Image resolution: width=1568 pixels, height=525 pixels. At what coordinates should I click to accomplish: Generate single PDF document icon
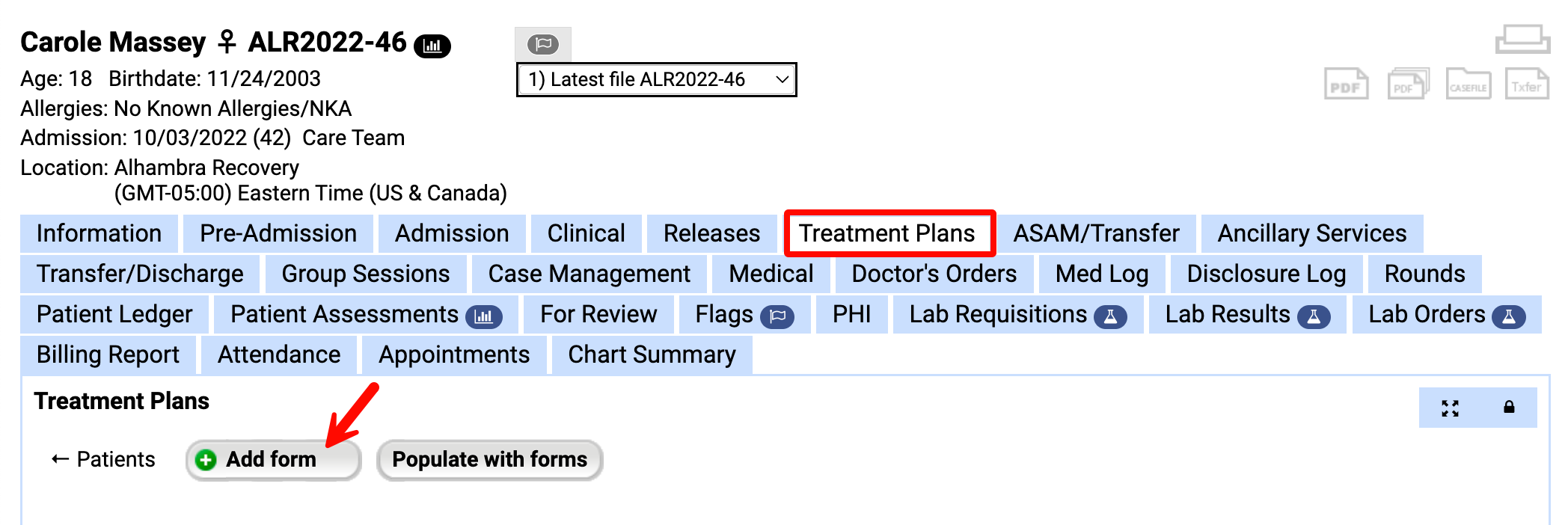click(x=1346, y=85)
